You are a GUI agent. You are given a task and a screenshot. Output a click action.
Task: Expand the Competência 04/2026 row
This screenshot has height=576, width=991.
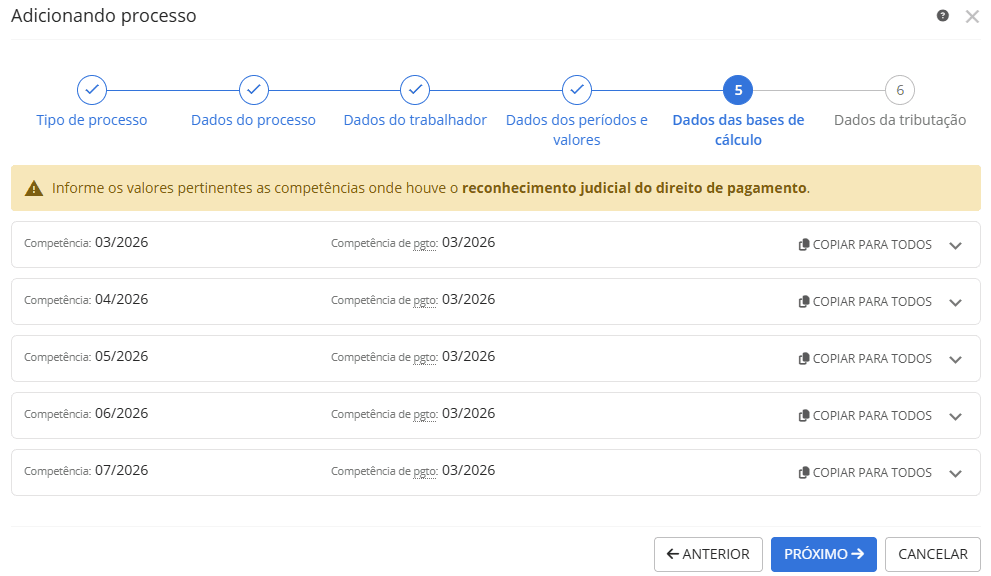[x=956, y=301]
